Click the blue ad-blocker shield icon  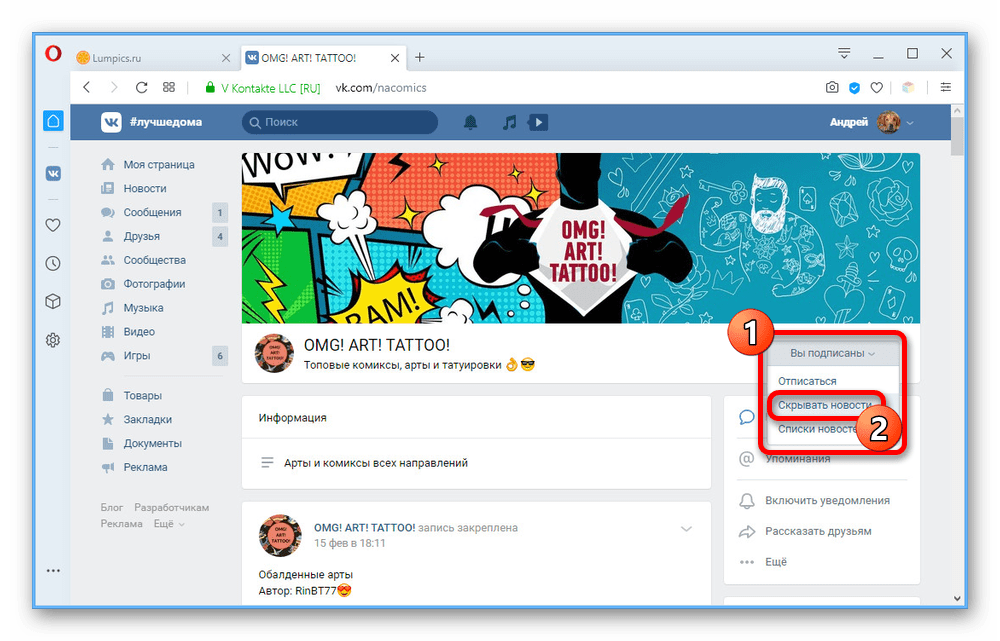[855, 88]
